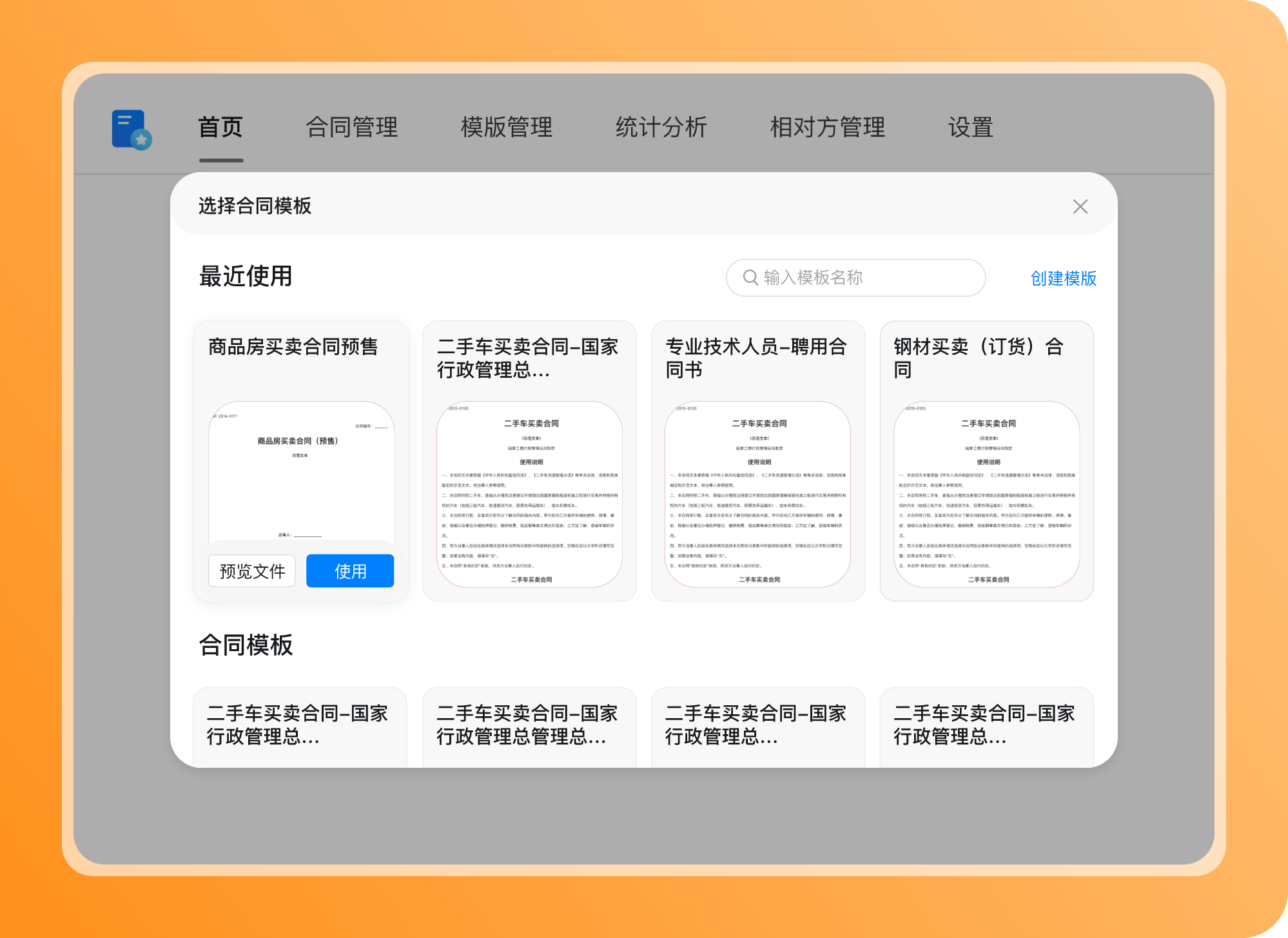Click the 创建模版 link
Image resolution: width=1288 pixels, height=938 pixels.
tap(1064, 278)
